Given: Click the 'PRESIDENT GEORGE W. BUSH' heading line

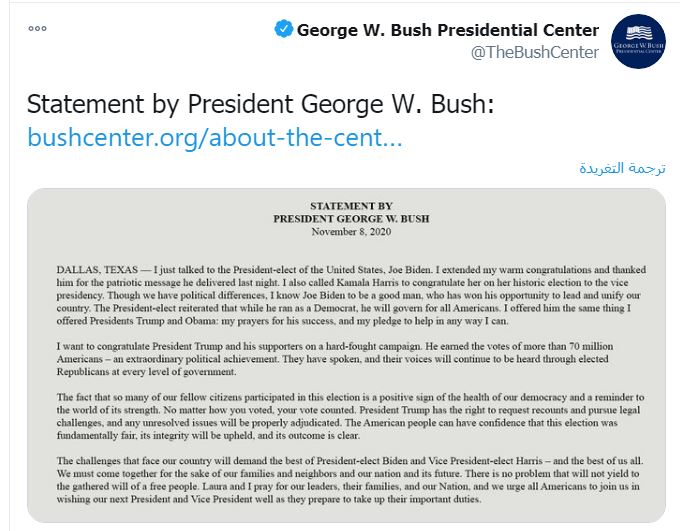Looking at the screenshot, I should click(344, 216).
